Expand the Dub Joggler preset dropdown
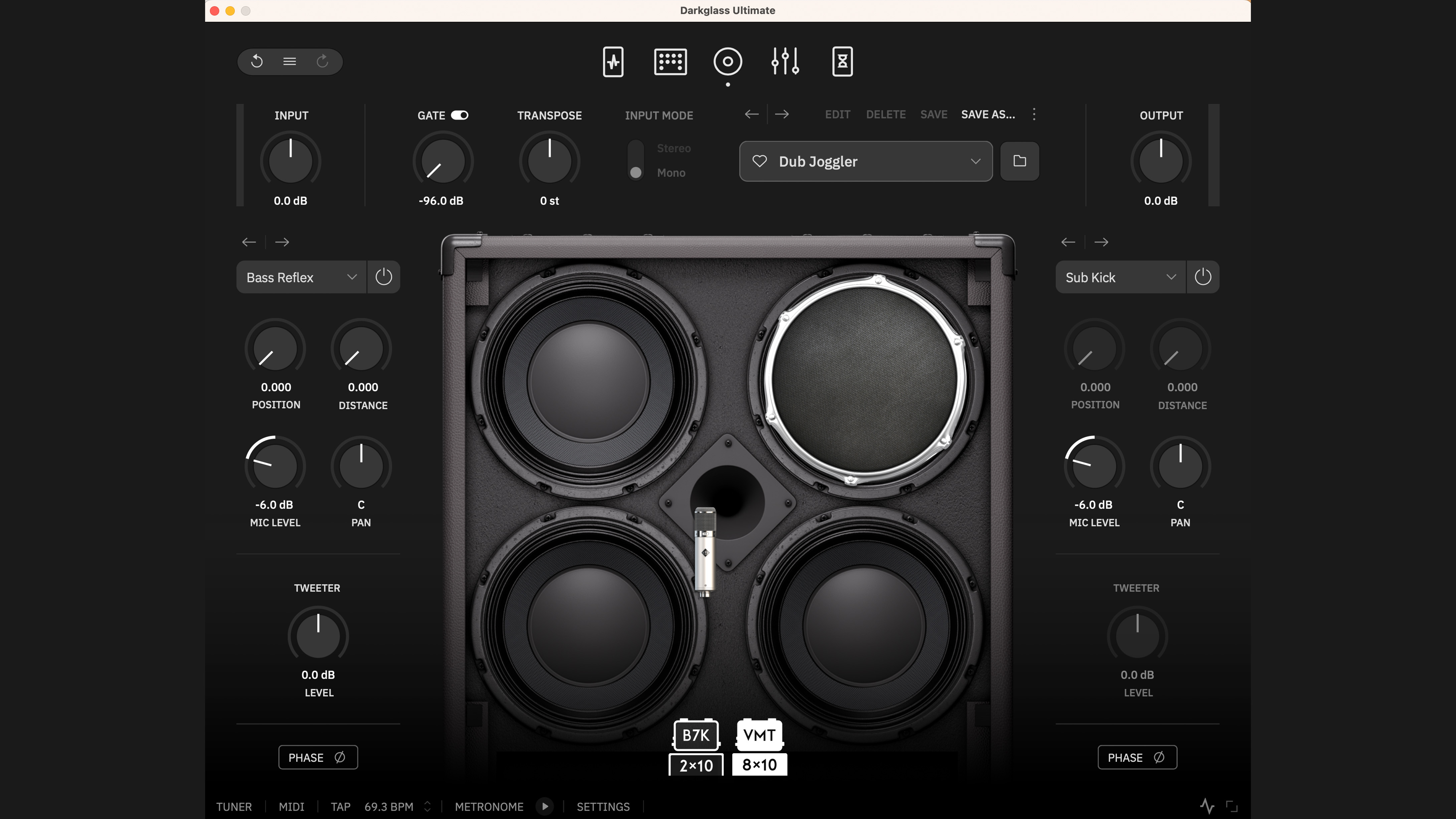 [975, 161]
